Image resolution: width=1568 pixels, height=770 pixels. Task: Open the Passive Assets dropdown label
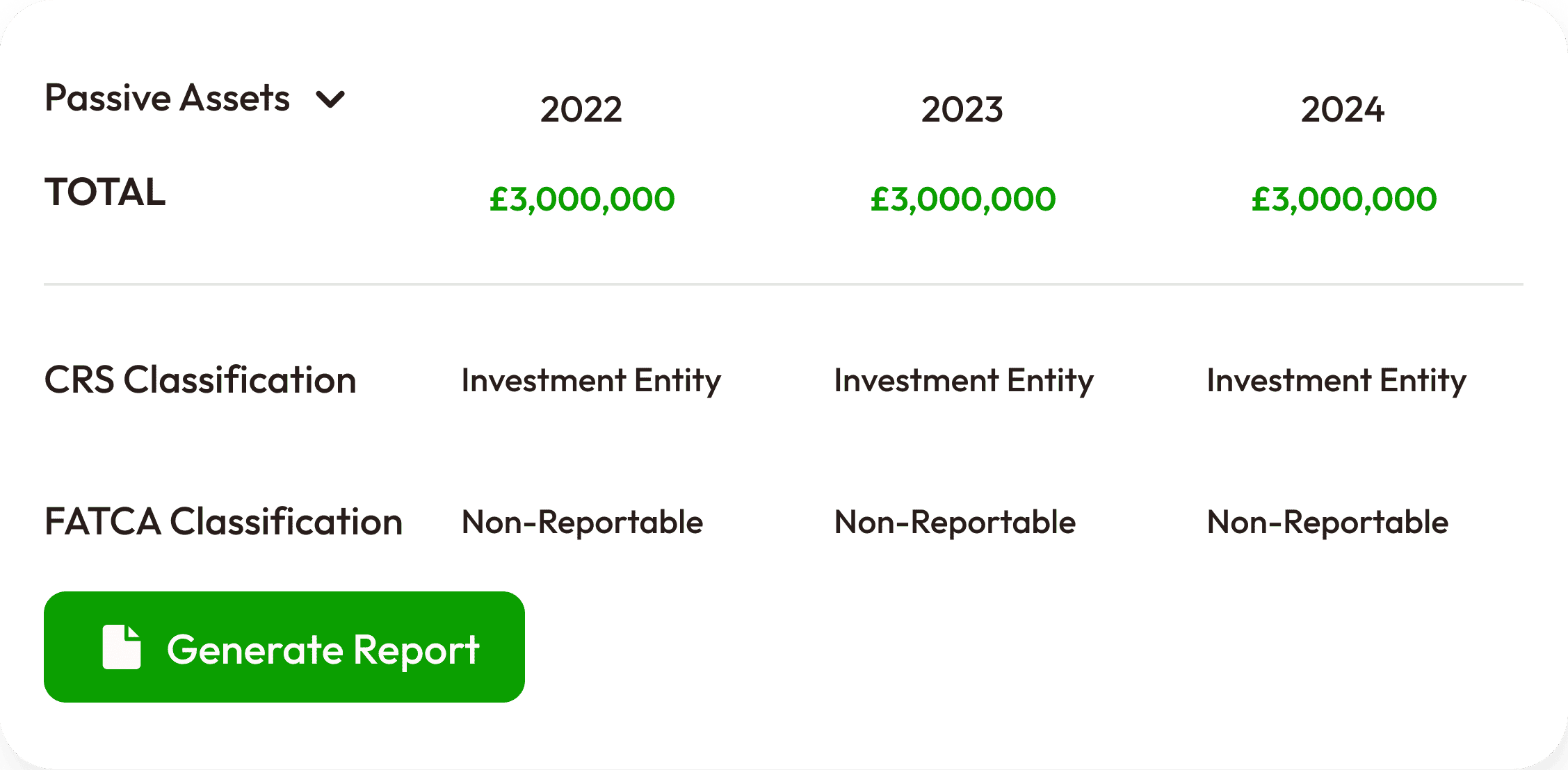167,98
